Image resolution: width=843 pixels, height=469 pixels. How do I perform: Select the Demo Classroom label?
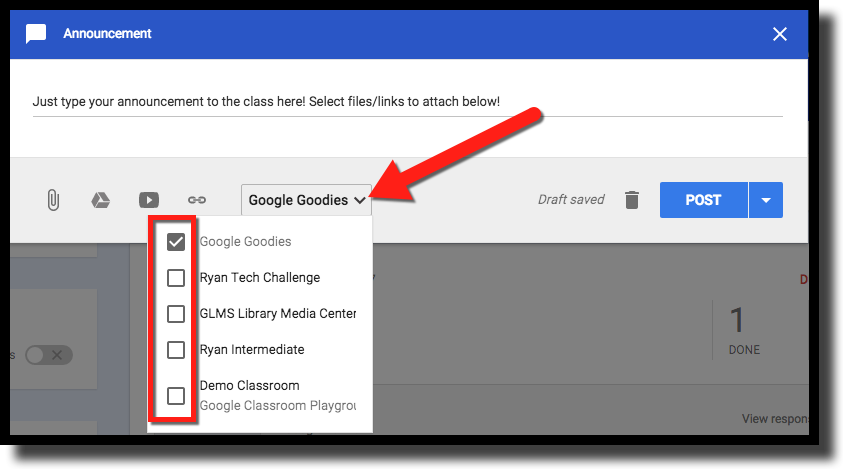pyautogui.click(x=249, y=386)
